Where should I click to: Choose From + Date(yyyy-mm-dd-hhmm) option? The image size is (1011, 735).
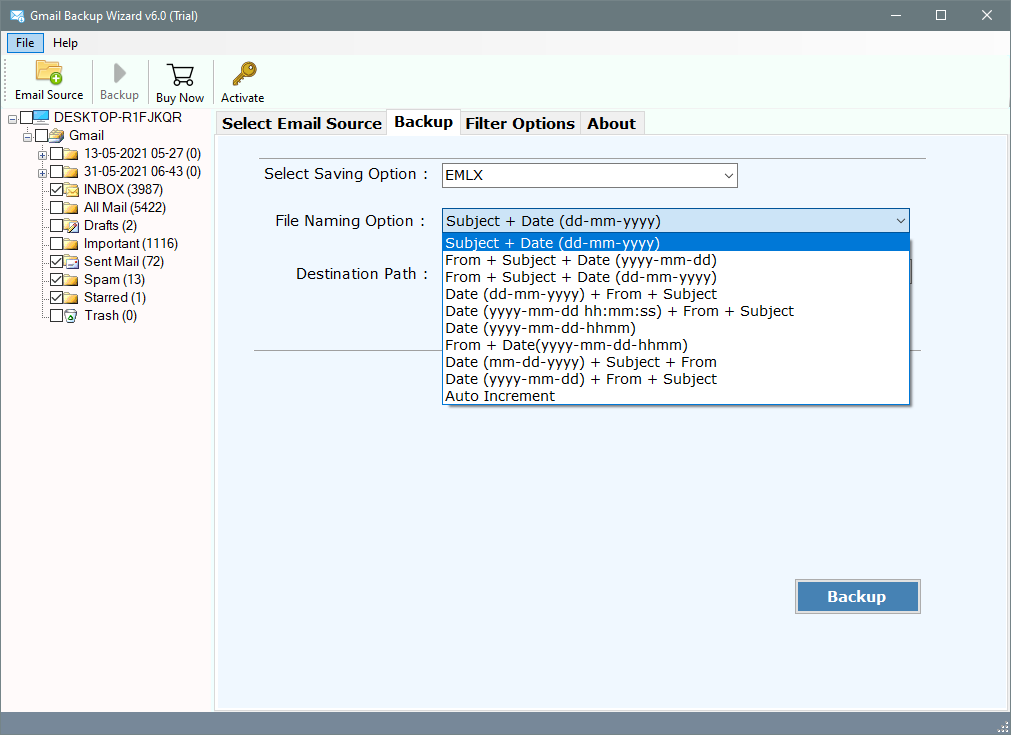[676, 345]
